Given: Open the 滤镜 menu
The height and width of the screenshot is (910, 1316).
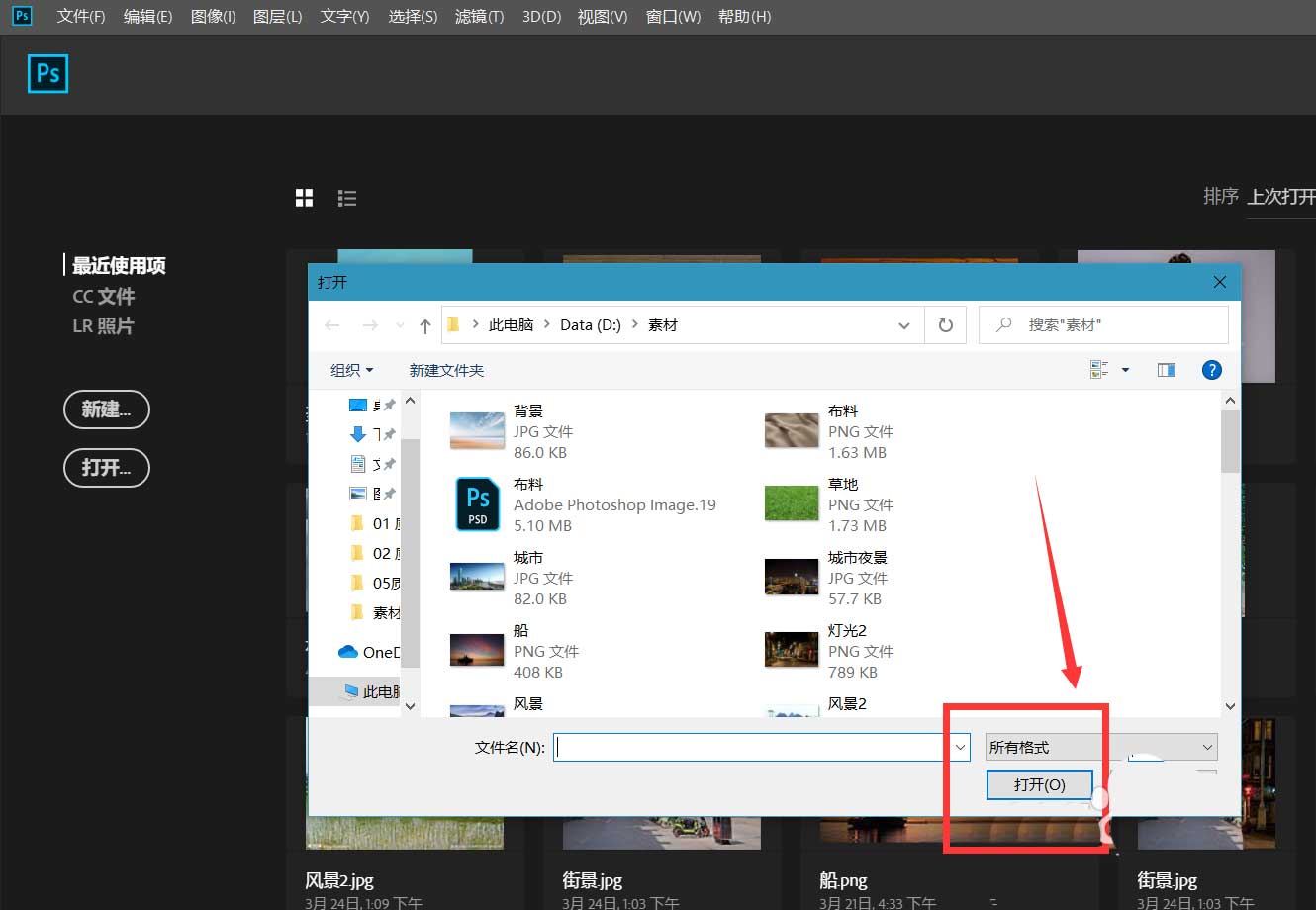Looking at the screenshot, I should click(479, 16).
